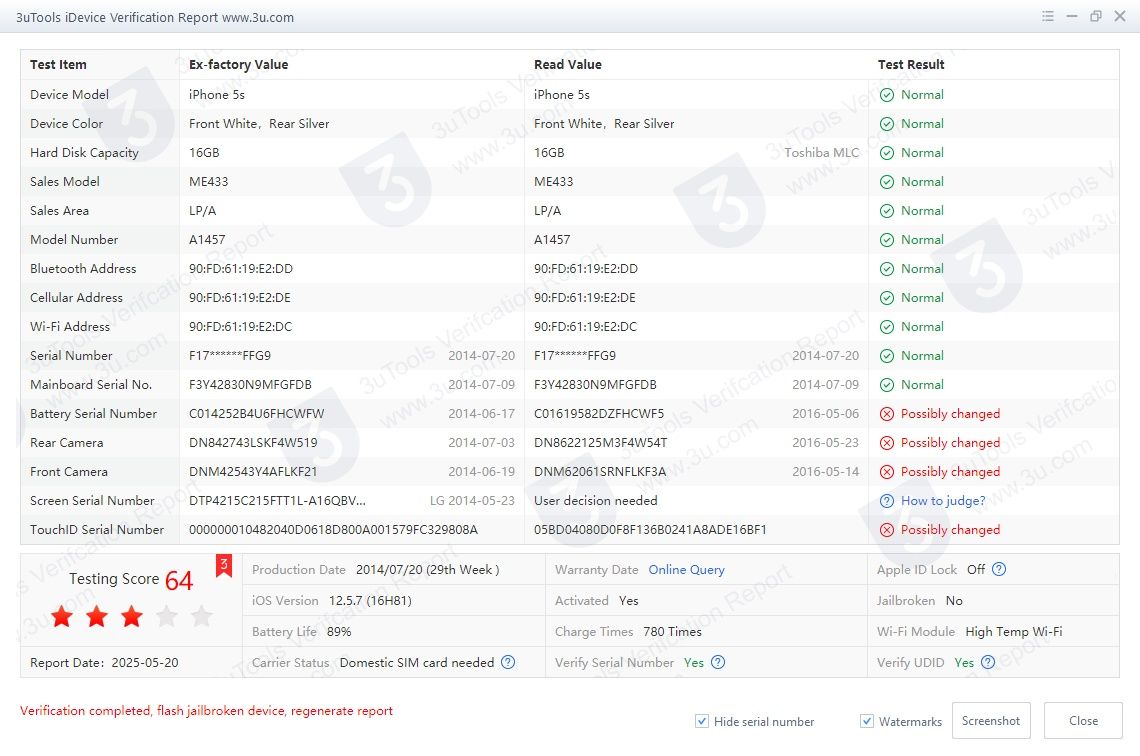Click the LG 2014-05-23 screen date
This screenshot has height=756, width=1140.
point(472,501)
